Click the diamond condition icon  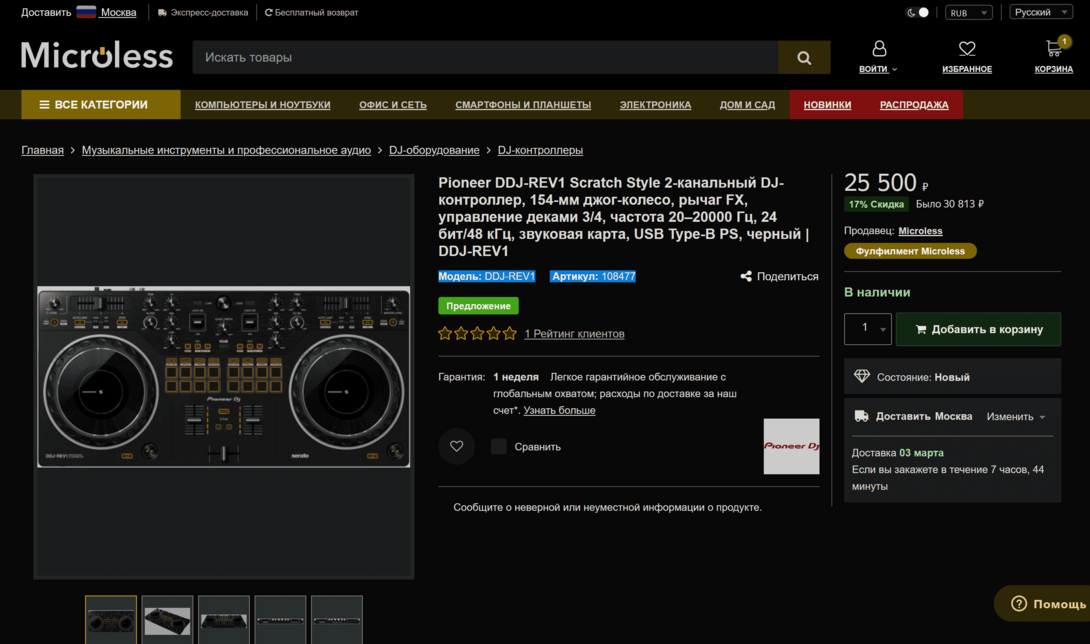[x=861, y=376]
